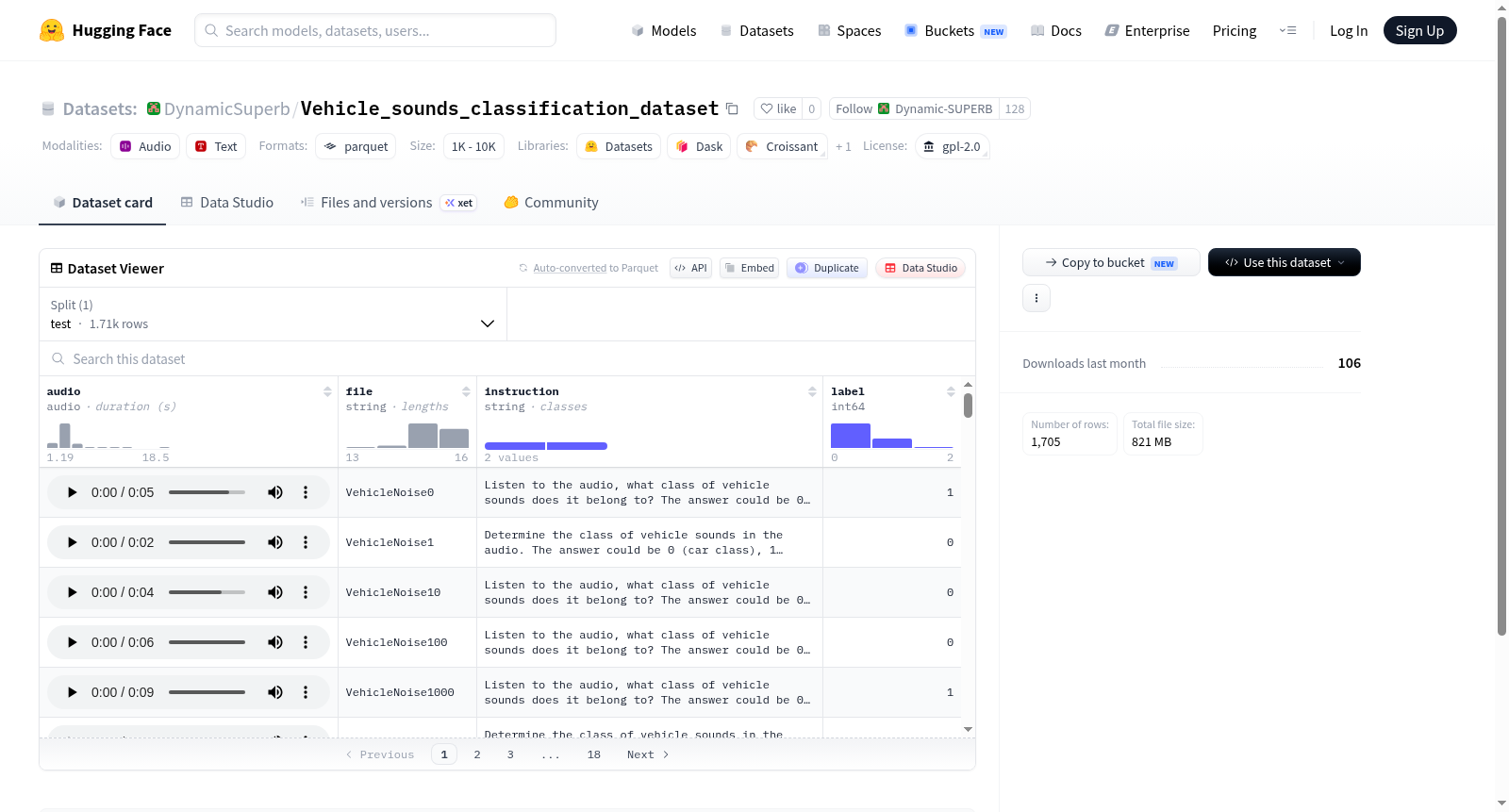The width and height of the screenshot is (1509, 812).
Task: Adjust VehicleNoise1000 audio progress slider
Action: click(207, 692)
